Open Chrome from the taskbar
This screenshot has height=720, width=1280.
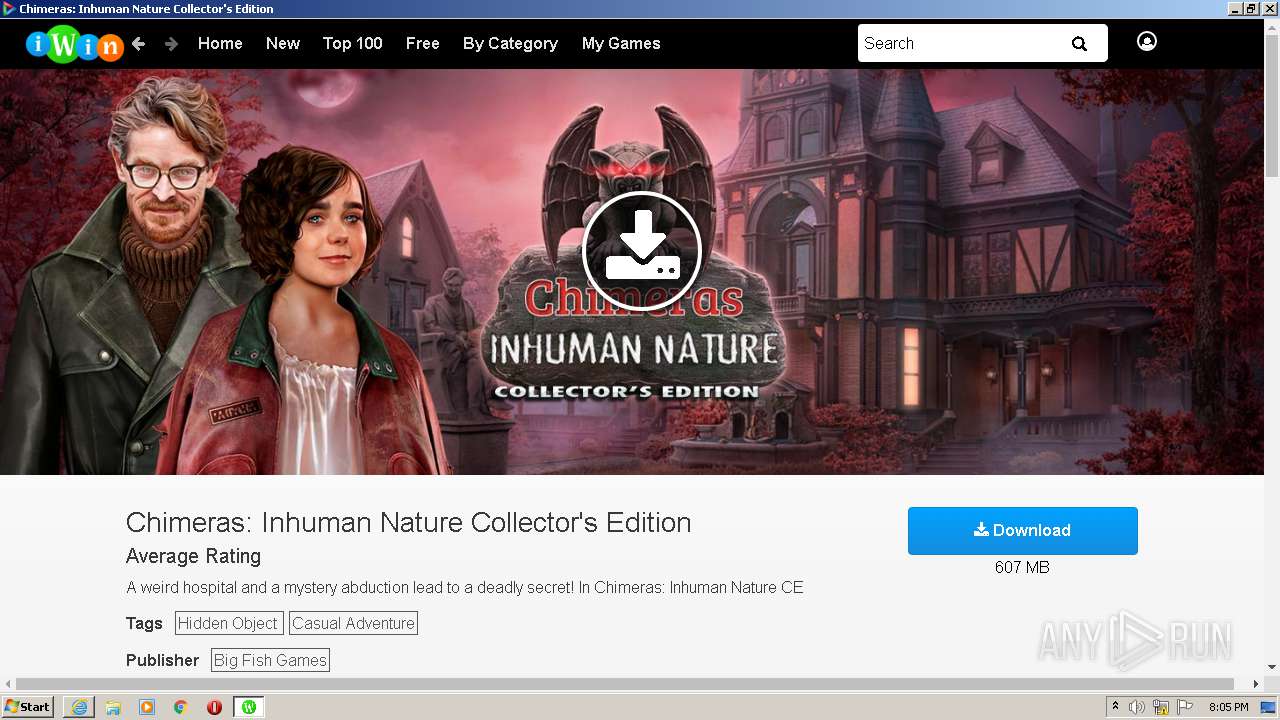pyautogui.click(x=181, y=707)
